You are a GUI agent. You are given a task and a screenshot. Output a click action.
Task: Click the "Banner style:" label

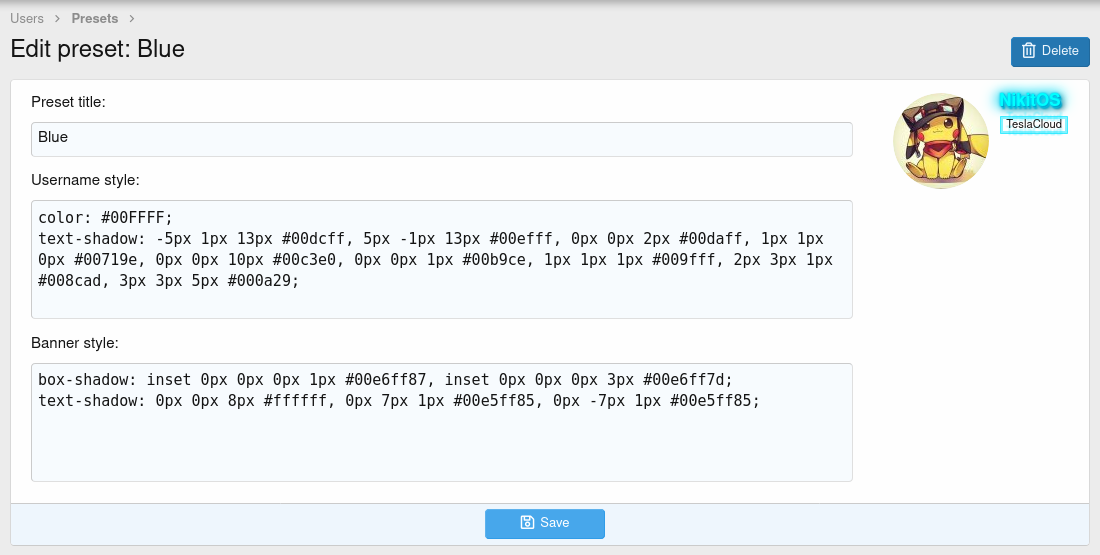point(75,343)
